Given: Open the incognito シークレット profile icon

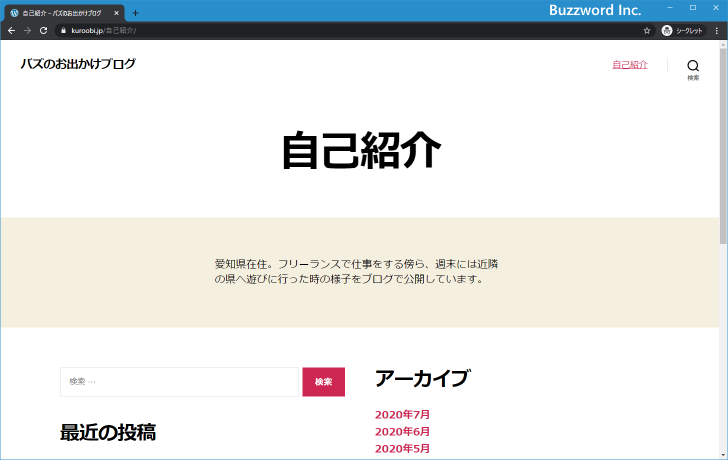Looking at the screenshot, I should [x=682, y=31].
